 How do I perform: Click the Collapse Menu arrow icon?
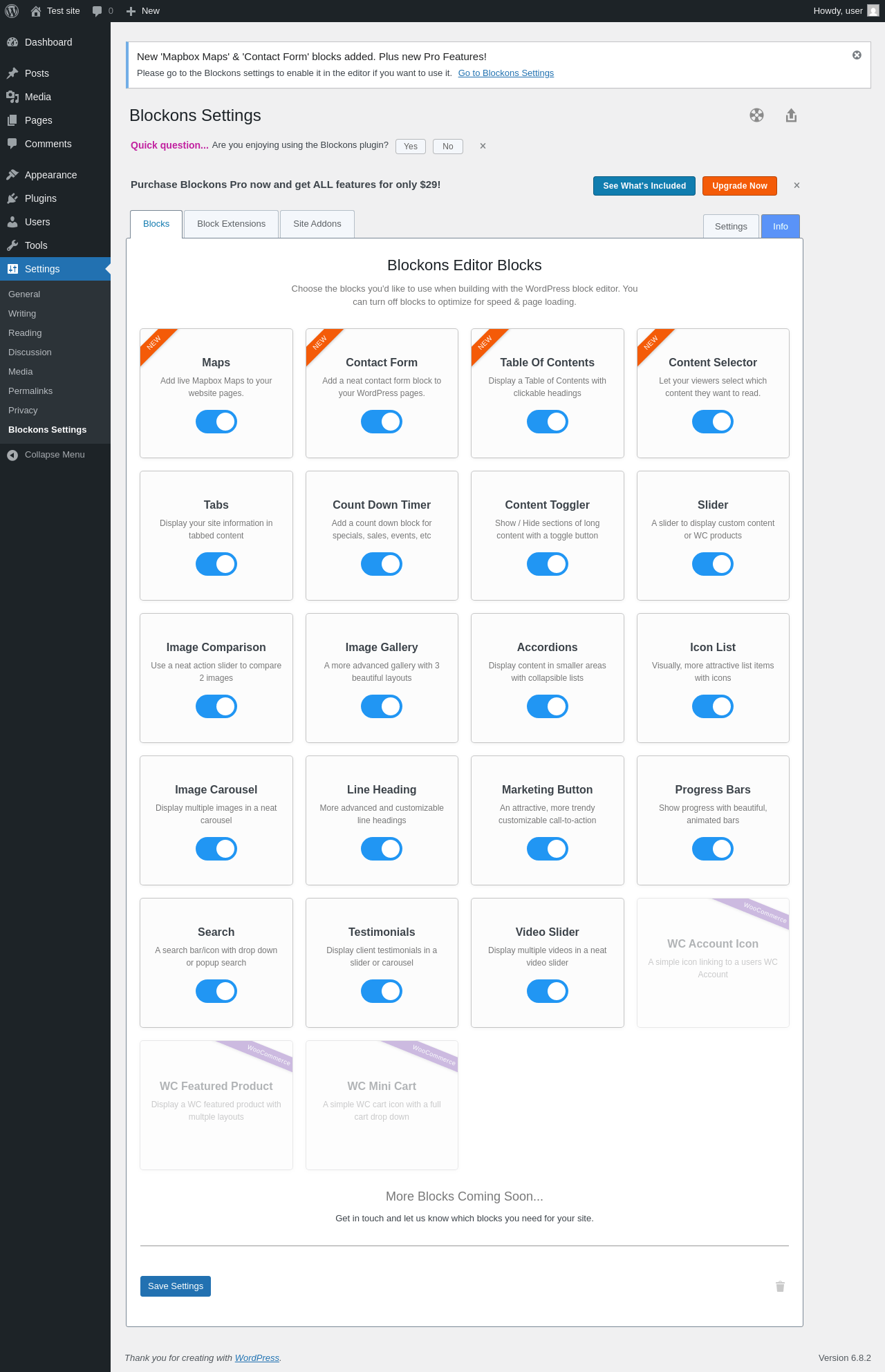pos(12,455)
